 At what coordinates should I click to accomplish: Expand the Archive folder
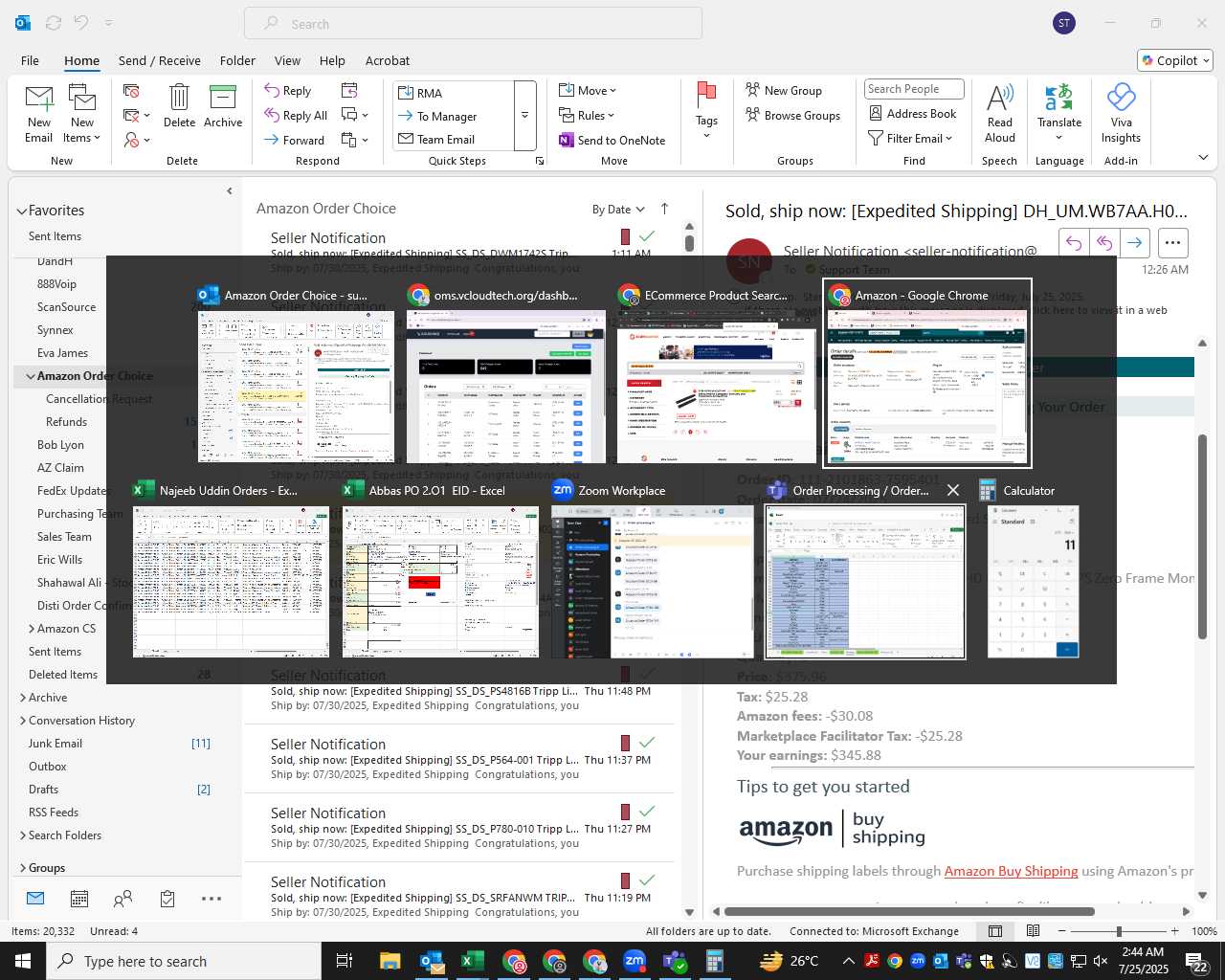22,698
